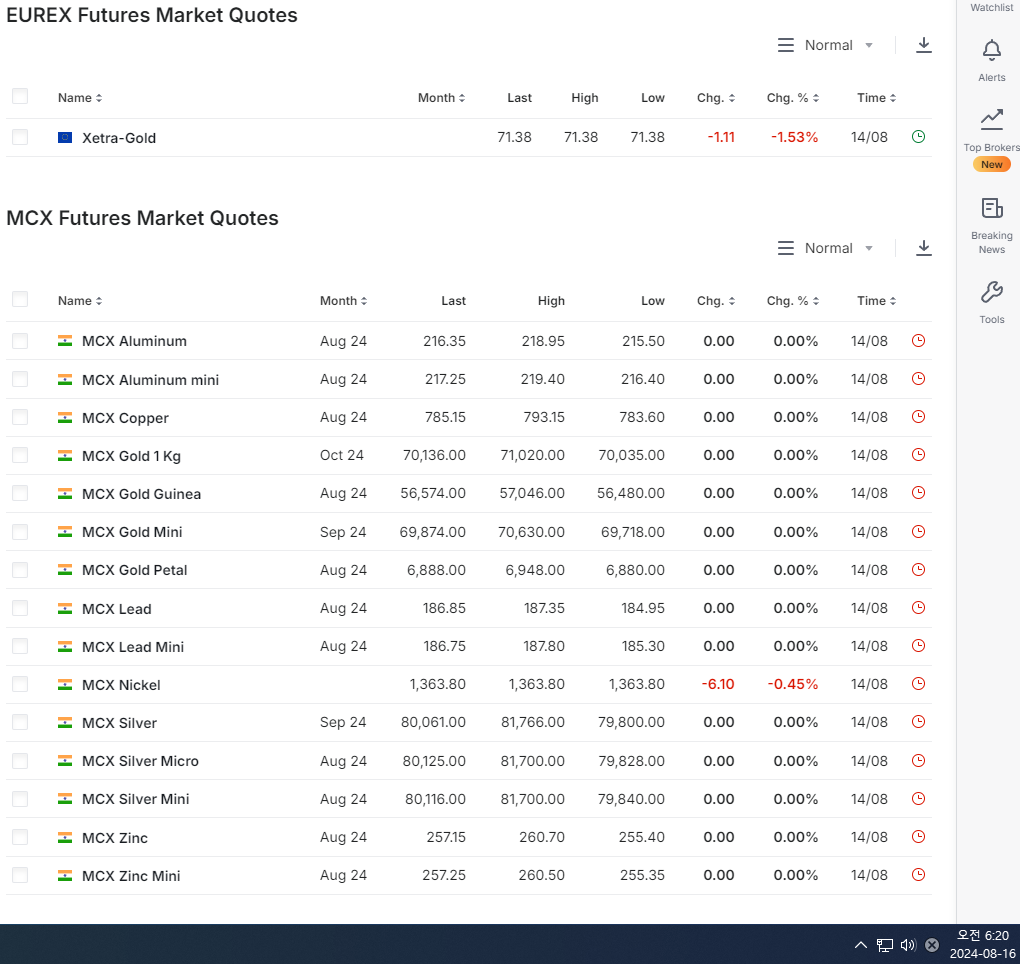The image size is (1020, 964).
Task: Check the MCX Gold Mini row checkbox
Action: (x=20, y=531)
